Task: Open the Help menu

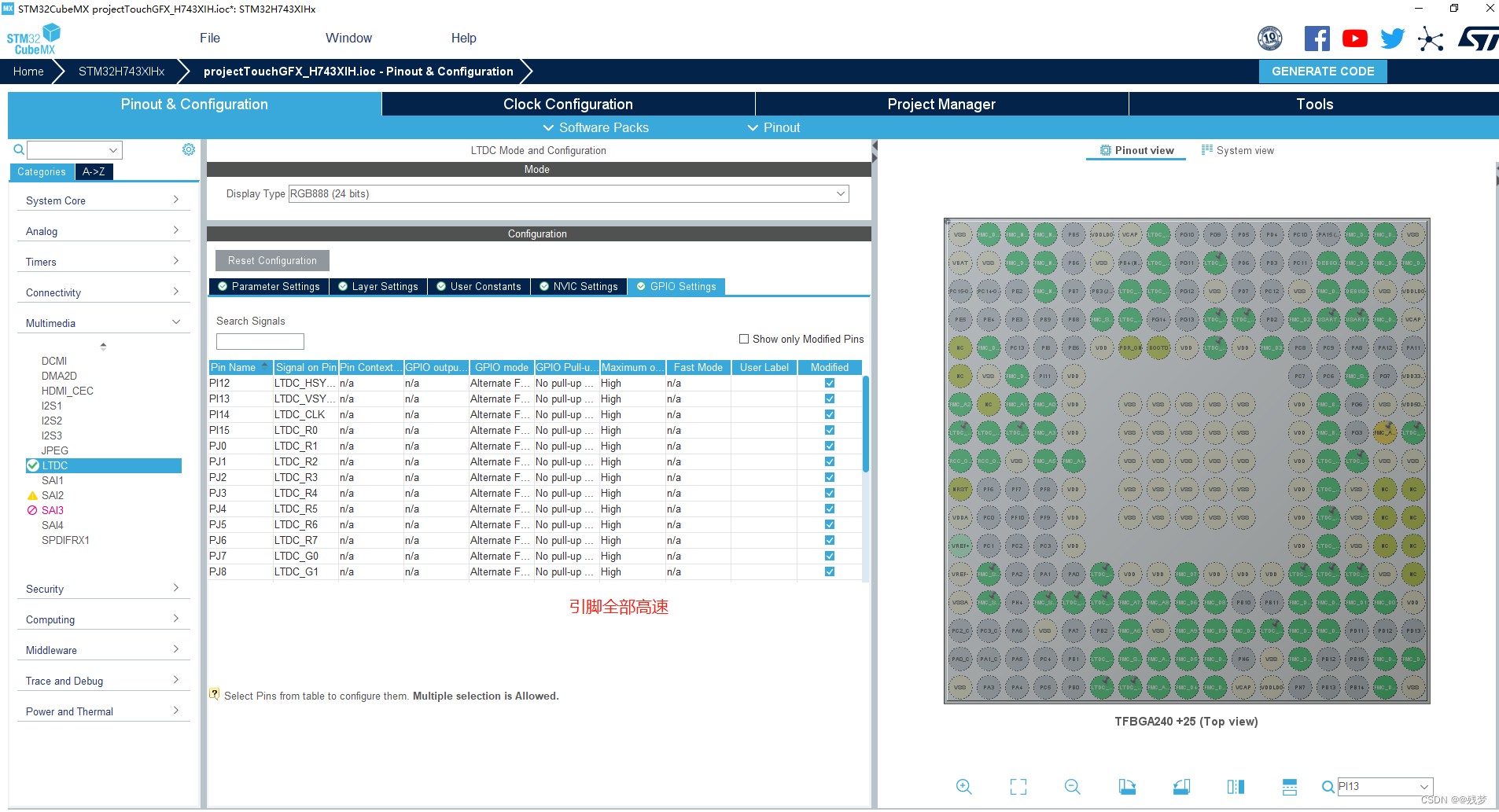Action: click(463, 39)
